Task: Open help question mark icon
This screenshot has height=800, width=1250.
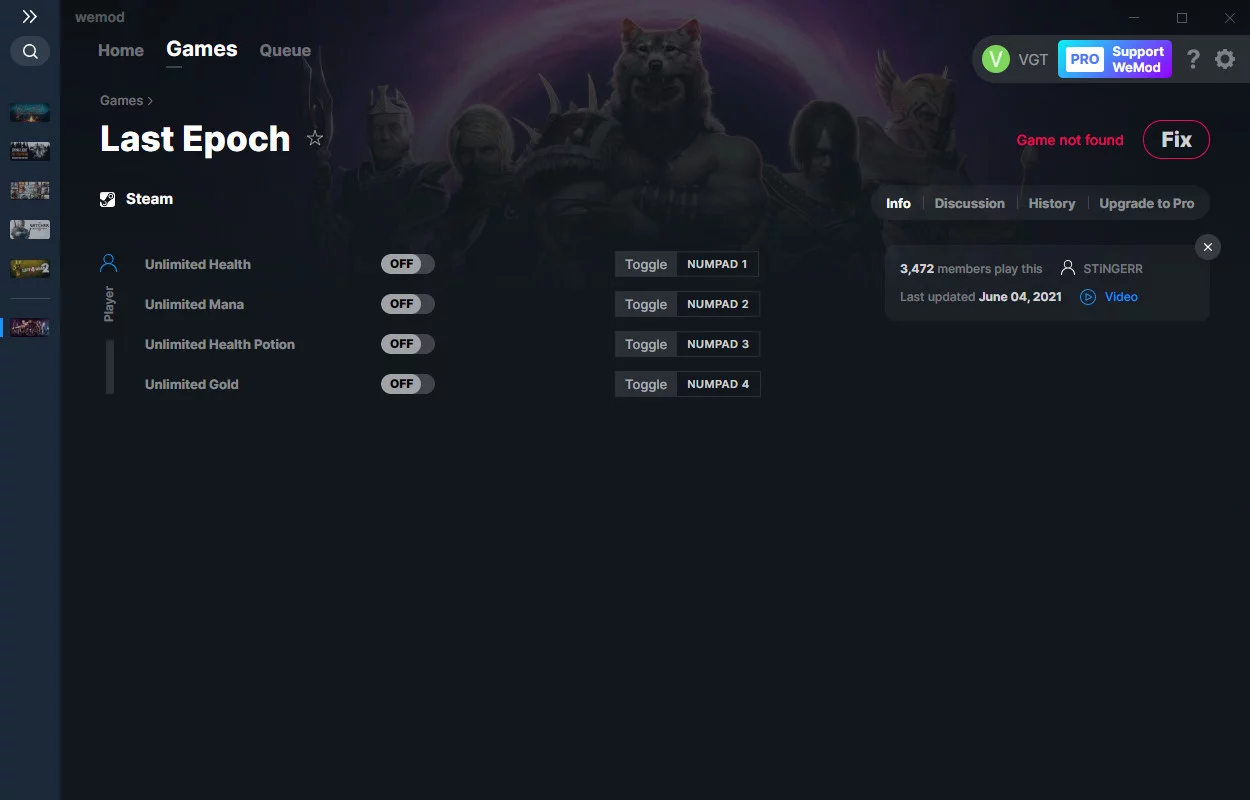Action: point(1193,59)
